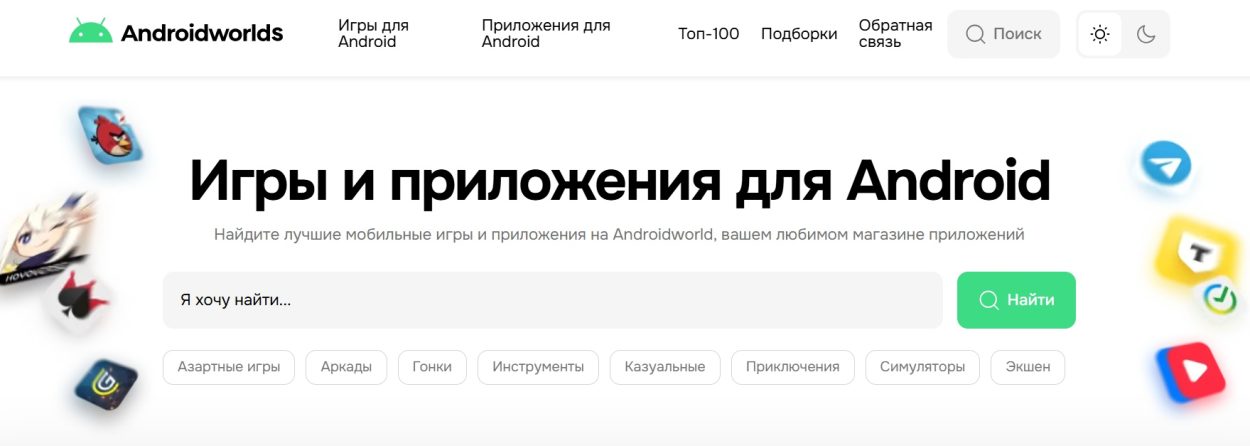
Task: Open the Игры для Android menu
Action: [x=373, y=33]
